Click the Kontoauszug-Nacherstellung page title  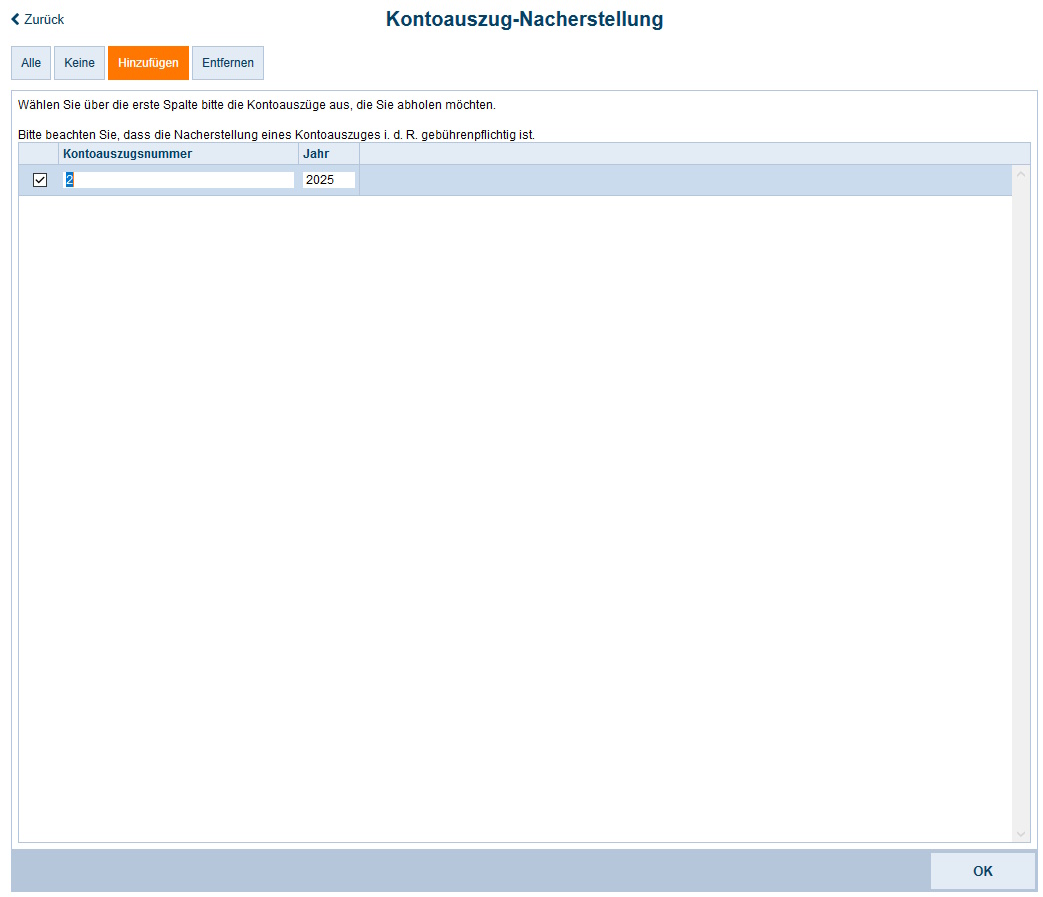pyautogui.click(x=524, y=19)
